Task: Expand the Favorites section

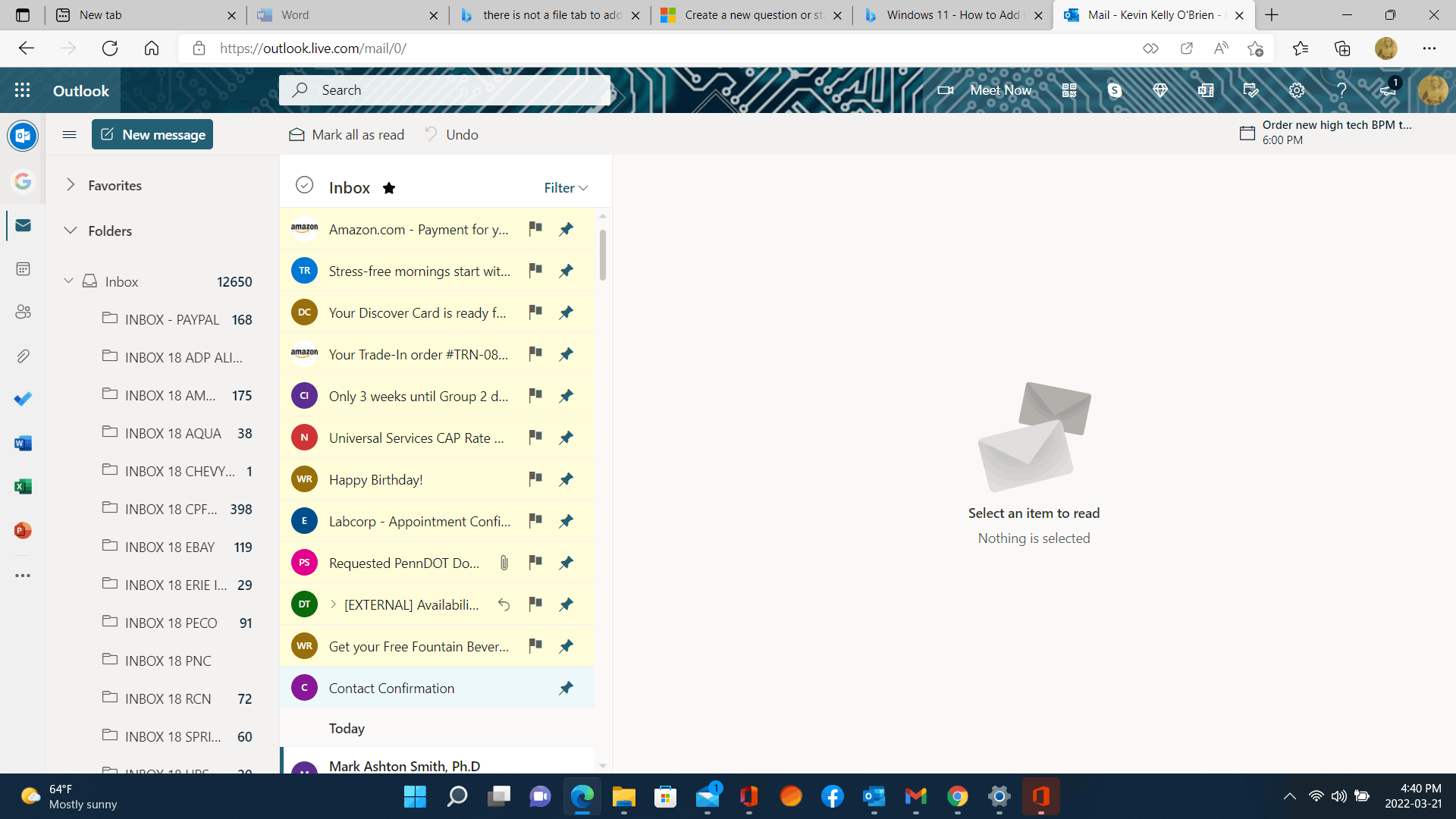Action: click(71, 185)
